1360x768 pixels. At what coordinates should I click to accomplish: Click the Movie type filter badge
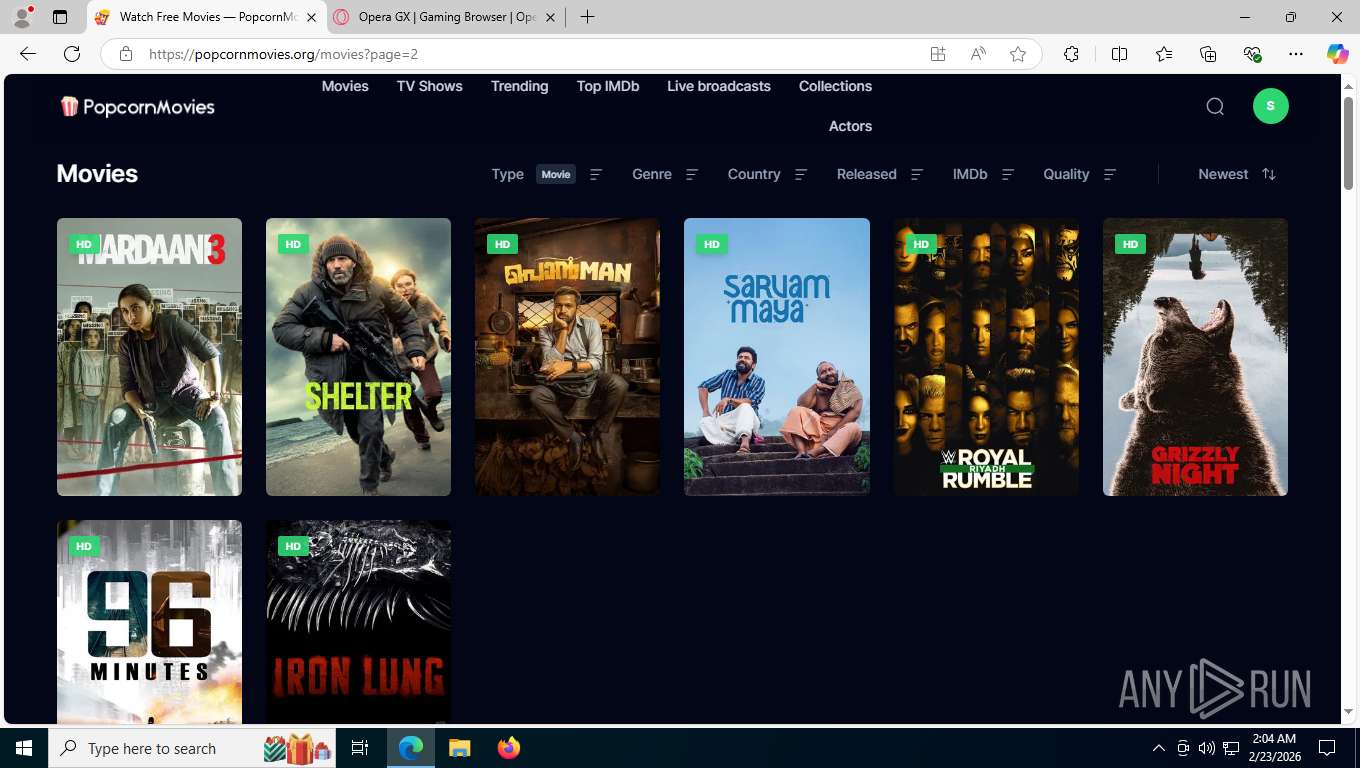[556, 174]
